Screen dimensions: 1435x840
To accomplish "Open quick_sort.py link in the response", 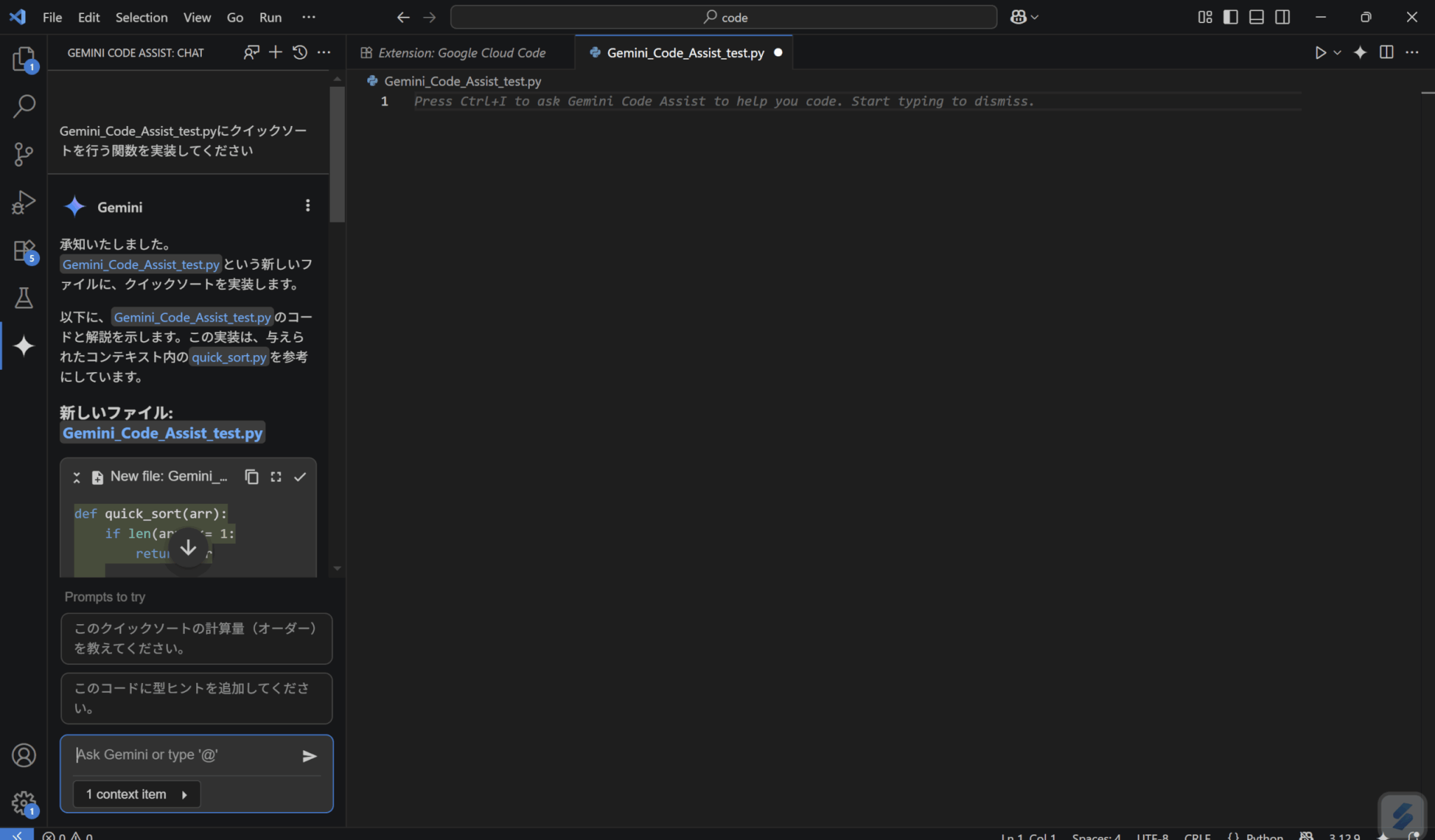I will (x=229, y=357).
